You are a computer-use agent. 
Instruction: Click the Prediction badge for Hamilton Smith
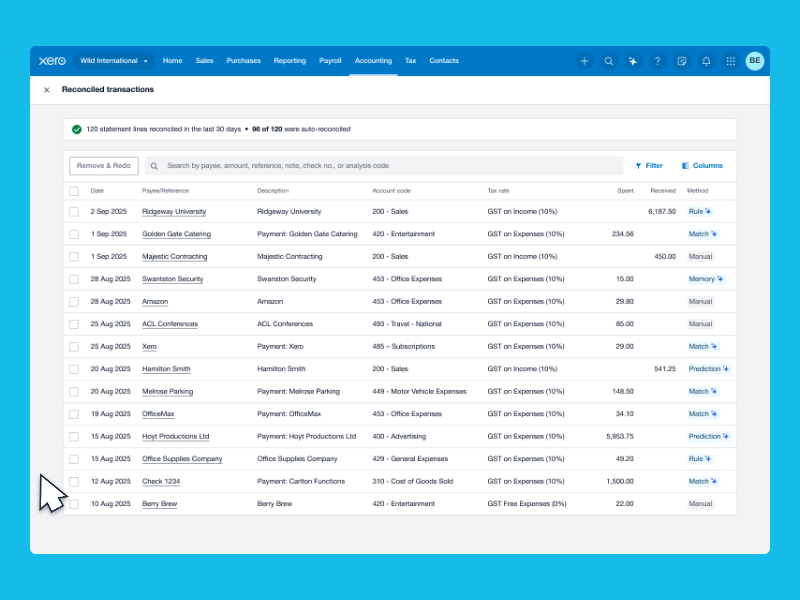pyautogui.click(x=709, y=369)
